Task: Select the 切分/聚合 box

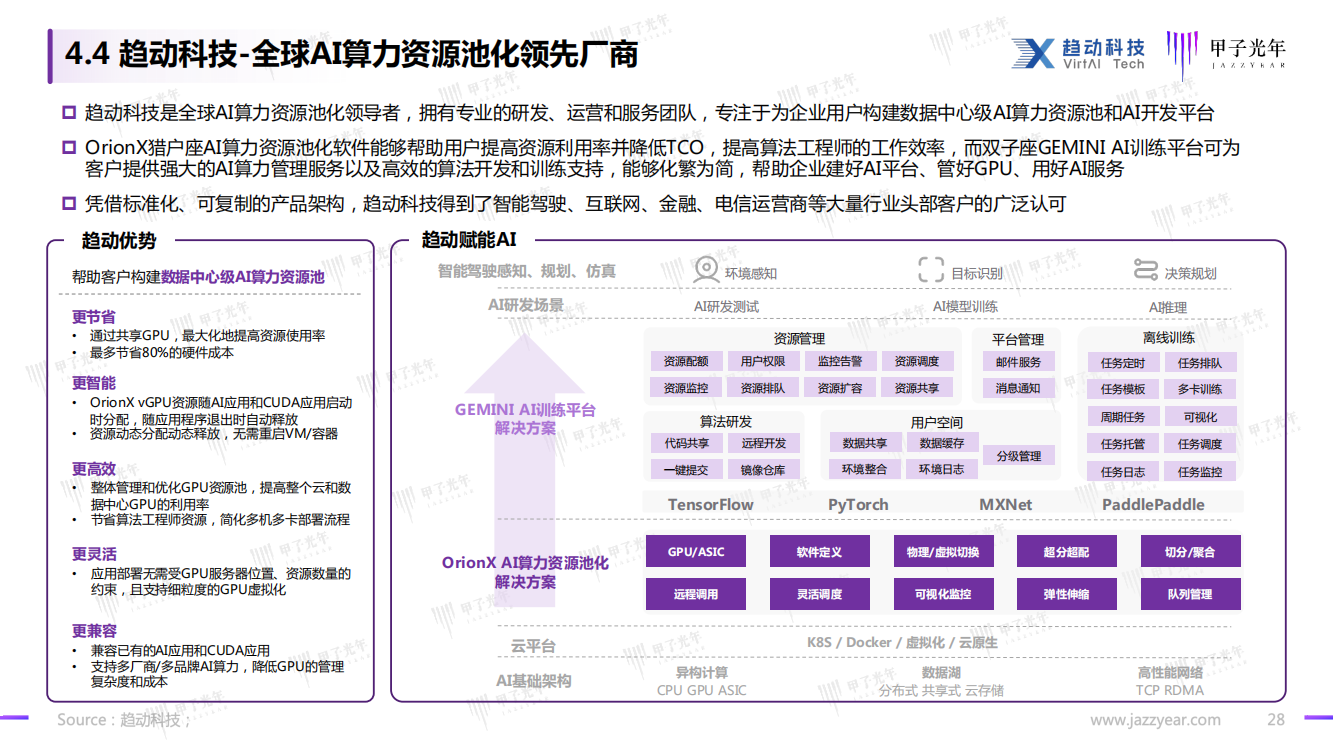Action: click(1190, 552)
